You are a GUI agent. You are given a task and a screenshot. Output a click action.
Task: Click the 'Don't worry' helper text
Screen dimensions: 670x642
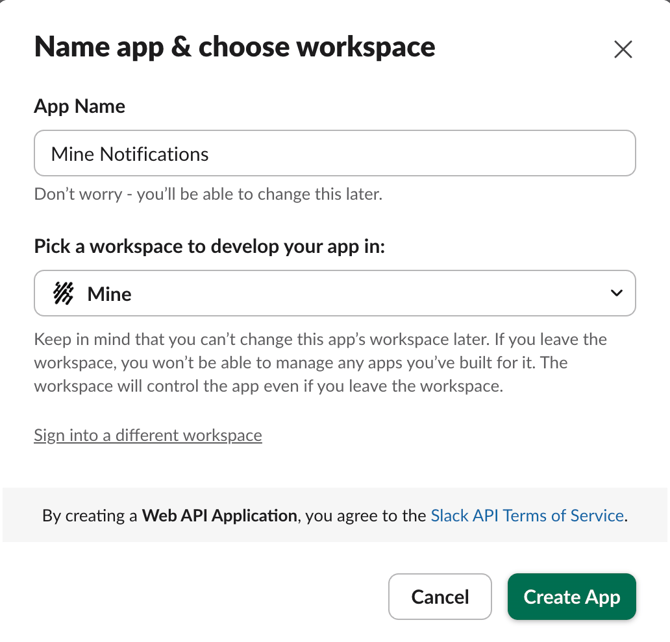[x=208, y=194]
